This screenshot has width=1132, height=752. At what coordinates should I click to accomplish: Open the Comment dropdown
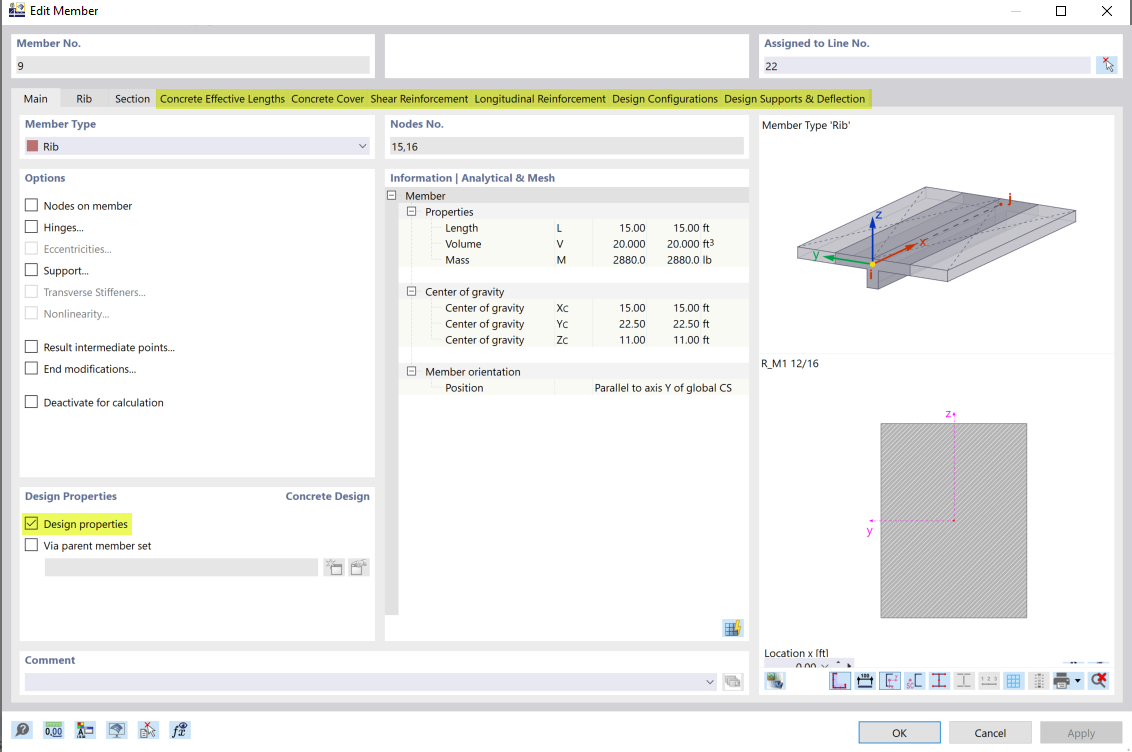click(709, 682)
